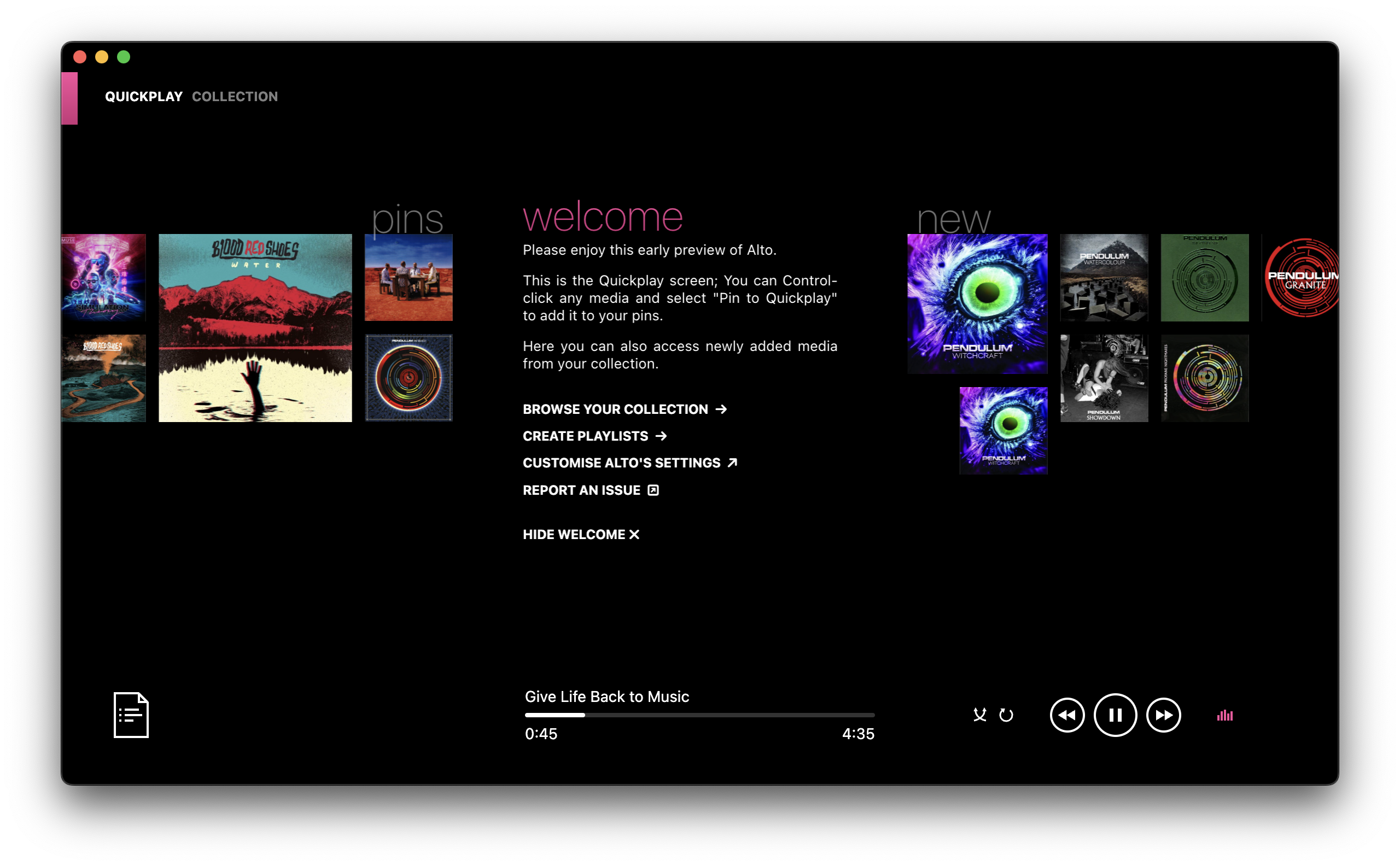The height and width of the screenshot is (866, 1400).
Task: Toggle repeat playback
Action: [x=1006, y=715]
